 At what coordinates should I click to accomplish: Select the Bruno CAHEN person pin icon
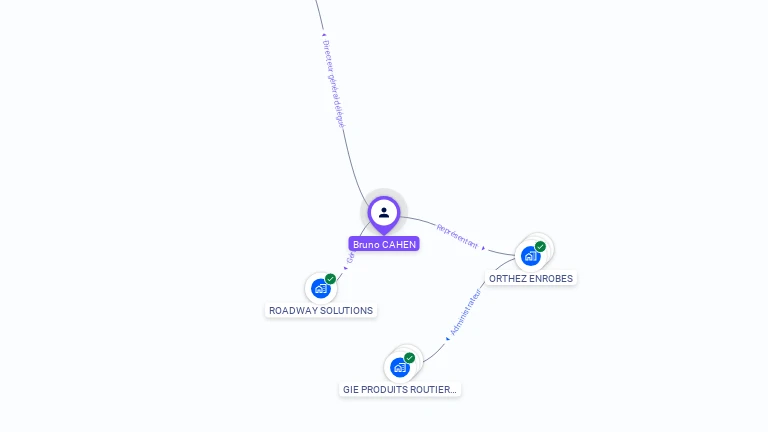click(384, 214)
